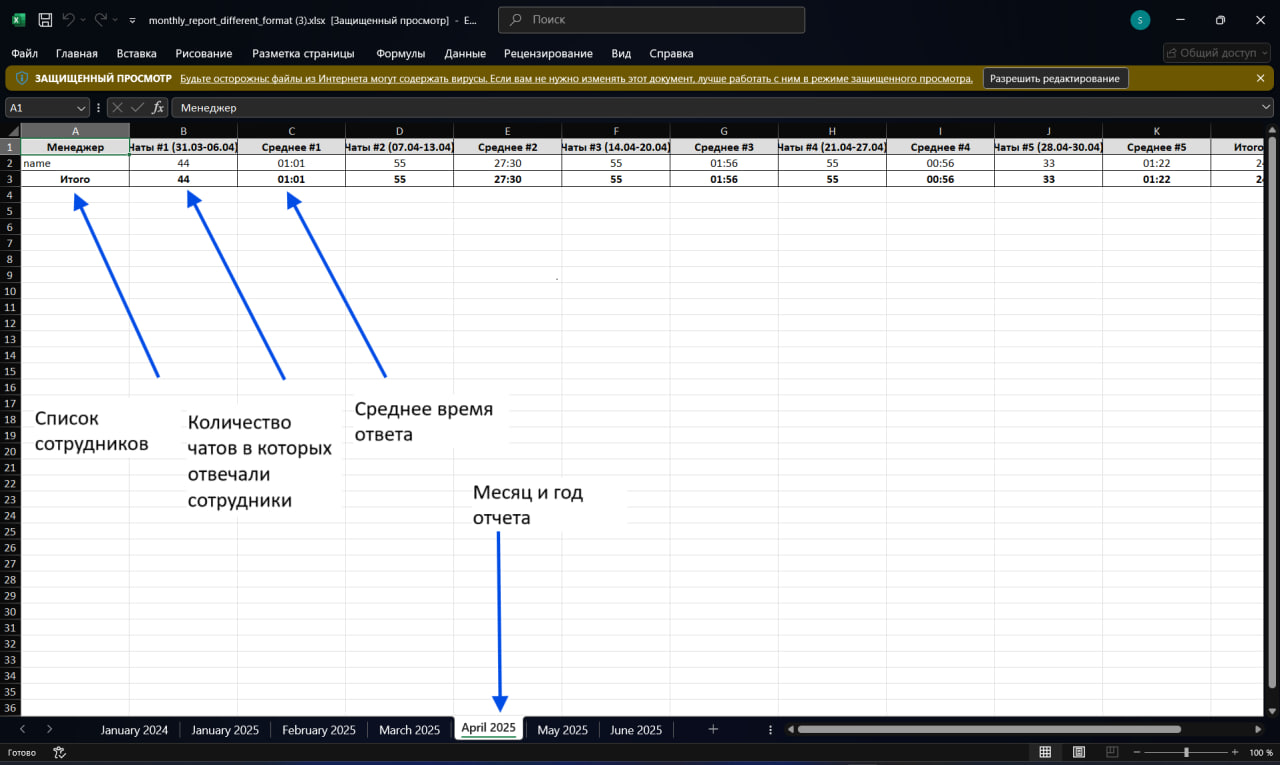Switch to Page Layout view
The width and height of the screenshot is (1280, 765).
1079,752
